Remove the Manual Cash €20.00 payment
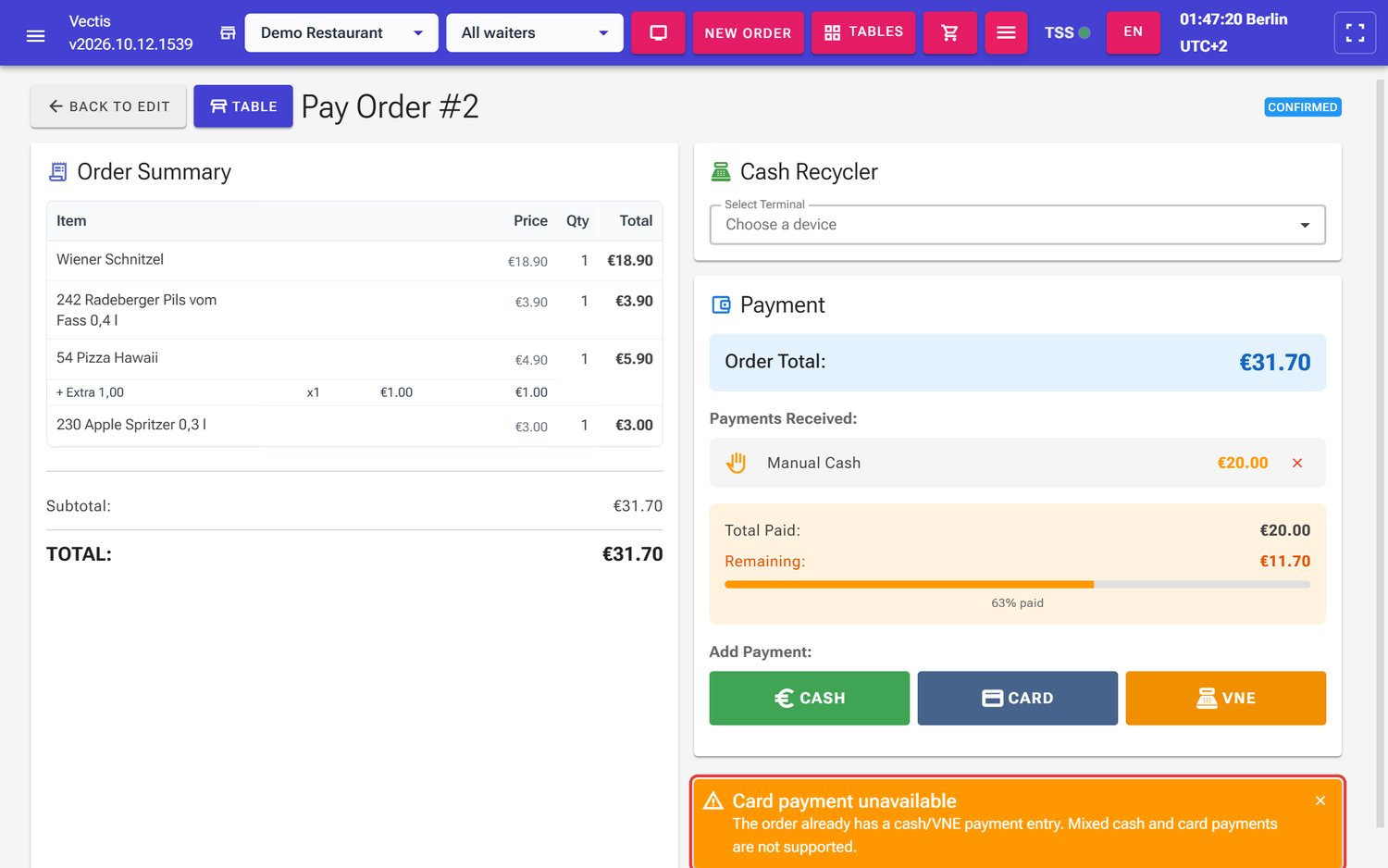Viewport: 1388px width, 868px height. tap(1297, 463)
